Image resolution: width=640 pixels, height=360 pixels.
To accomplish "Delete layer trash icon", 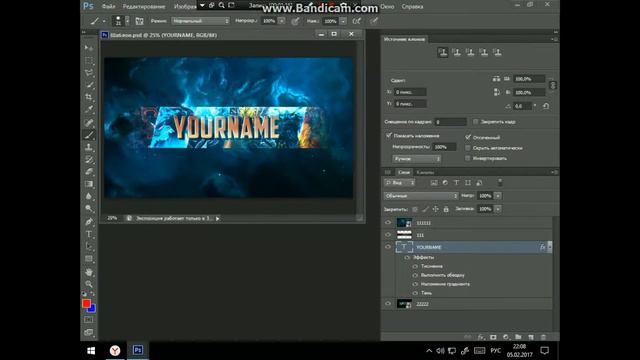I will click(x=543, y=337).
